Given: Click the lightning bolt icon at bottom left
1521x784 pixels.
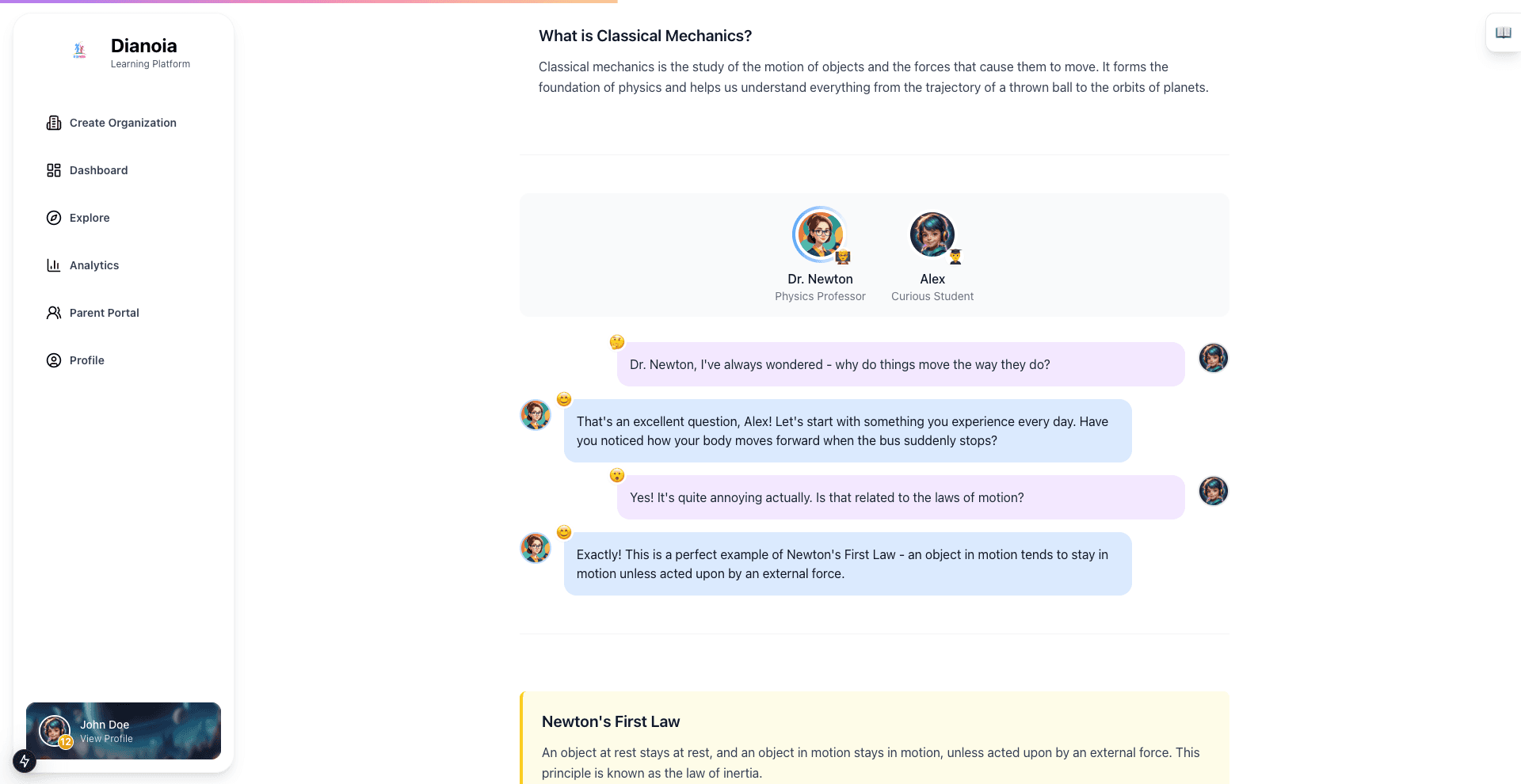Looking at the screenshot, I should tap(25, 761).
